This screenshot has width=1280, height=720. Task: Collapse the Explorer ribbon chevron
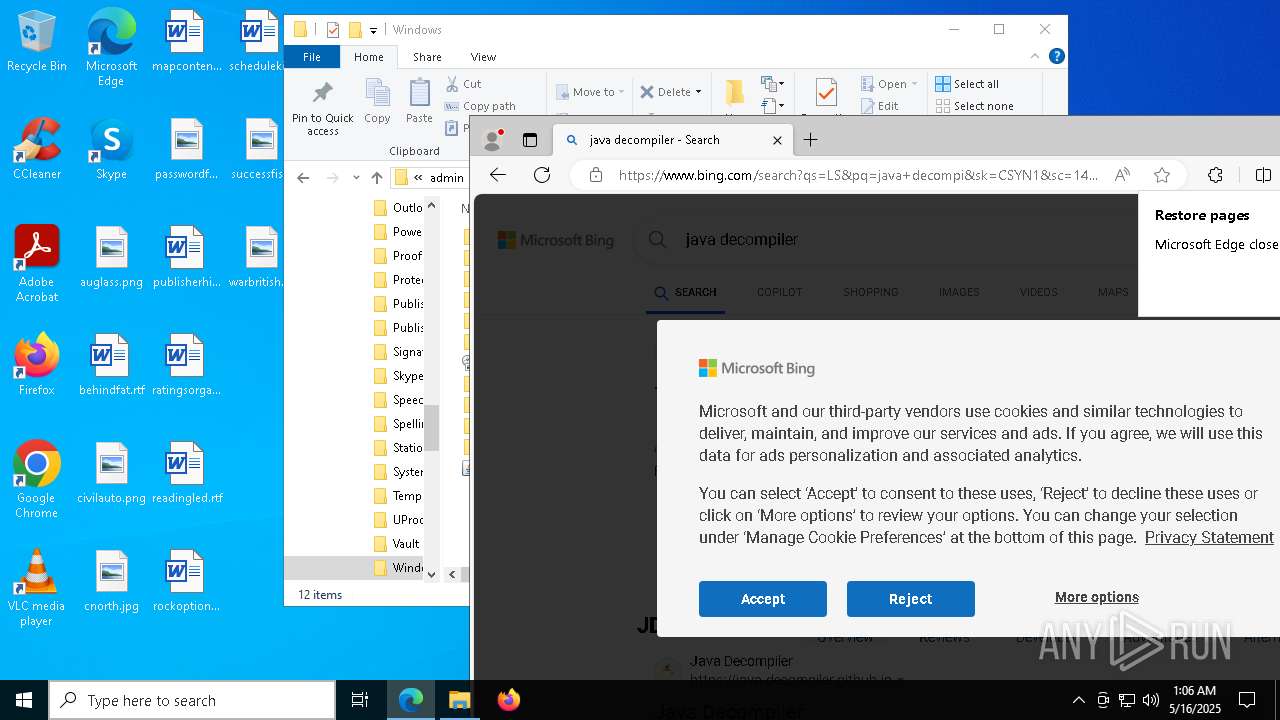click(1035, 57)
